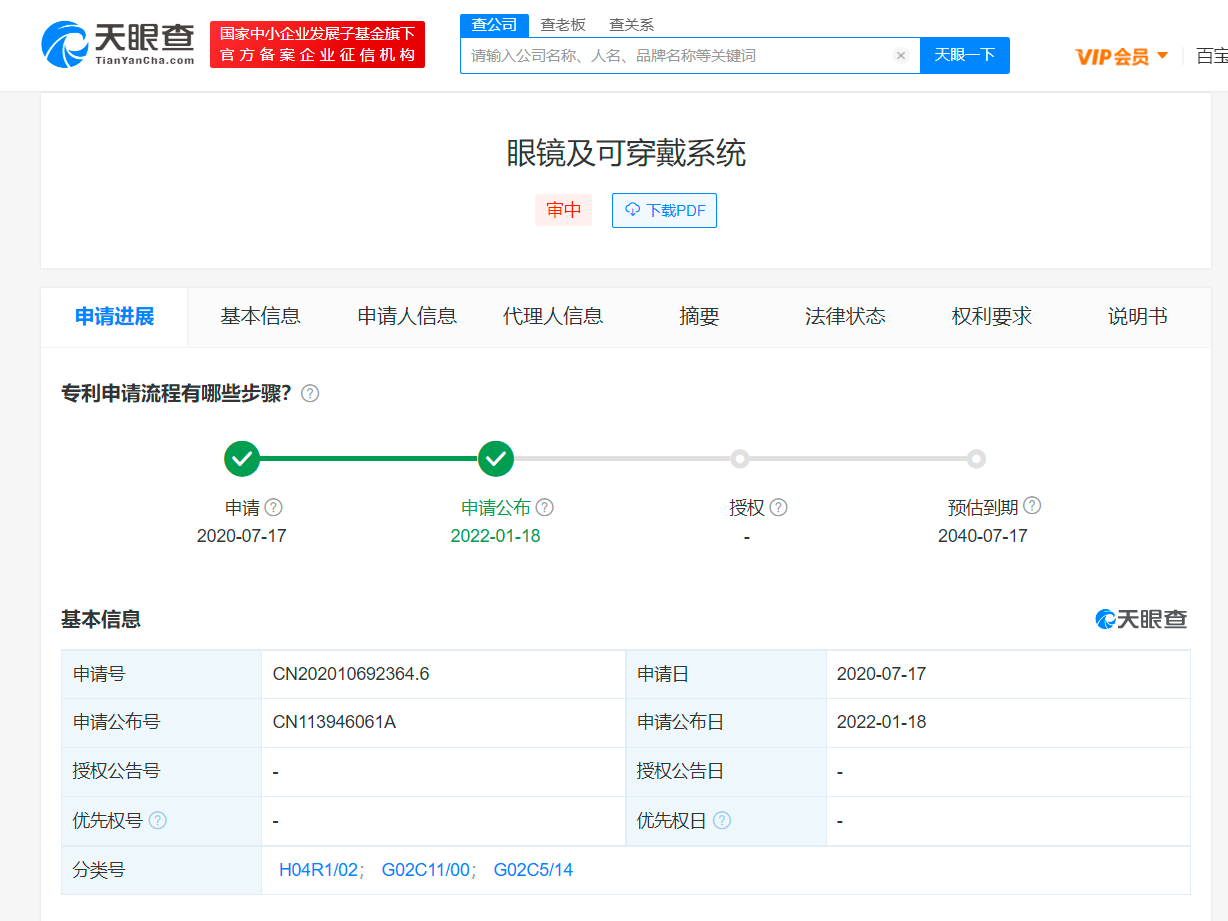Click the help icon beside 申请 step
Screen dimensions: 1228x921
pos(274,508)
